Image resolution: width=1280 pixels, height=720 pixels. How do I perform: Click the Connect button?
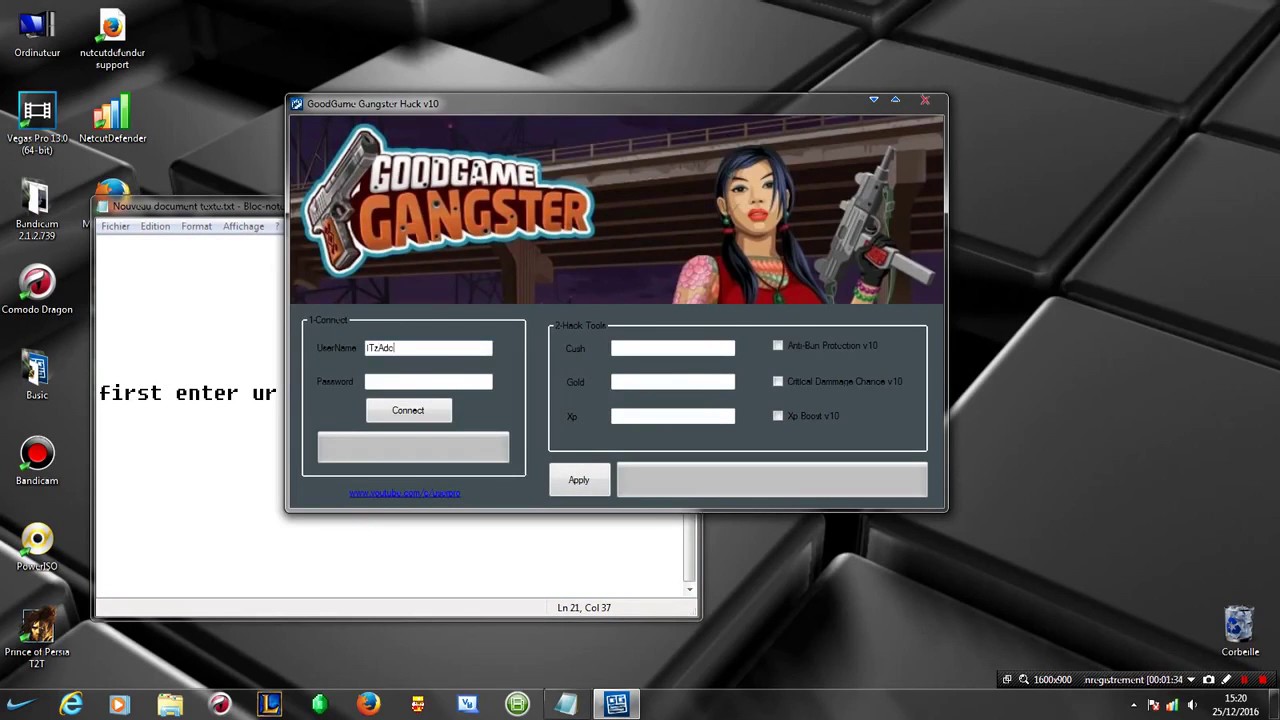tap(408, 410)
